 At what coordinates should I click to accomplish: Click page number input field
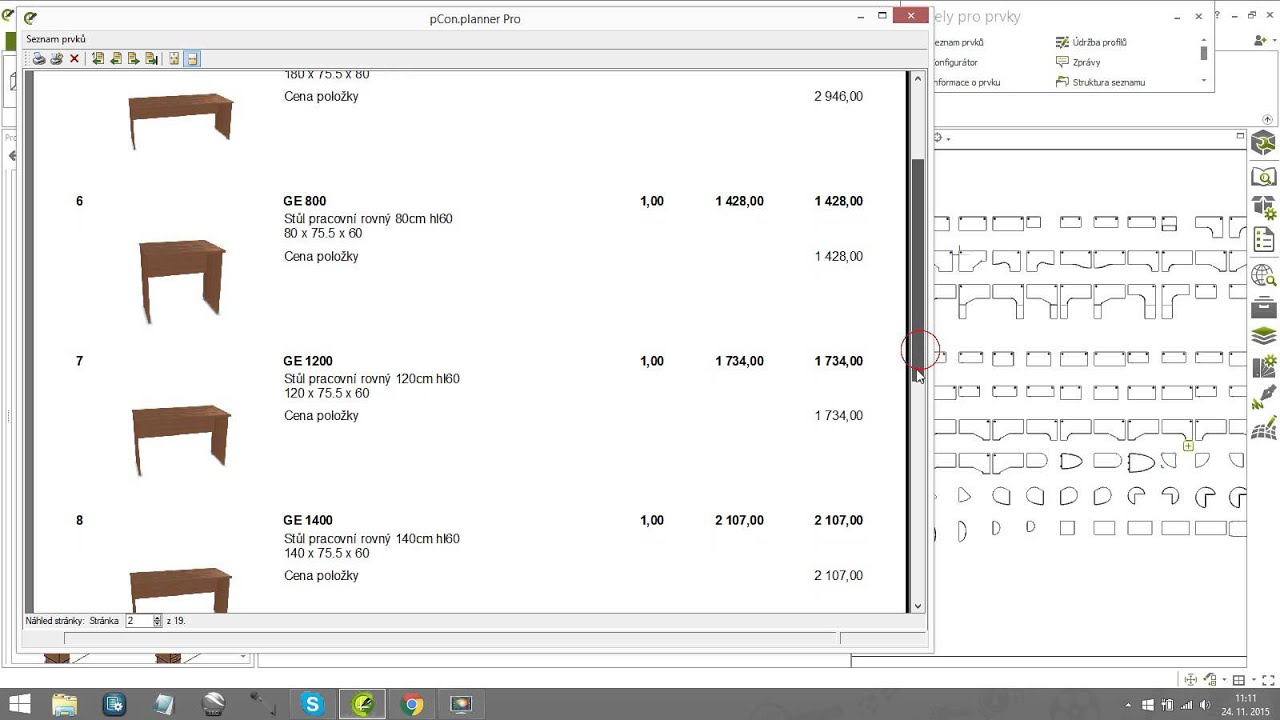tap(138, 621)
